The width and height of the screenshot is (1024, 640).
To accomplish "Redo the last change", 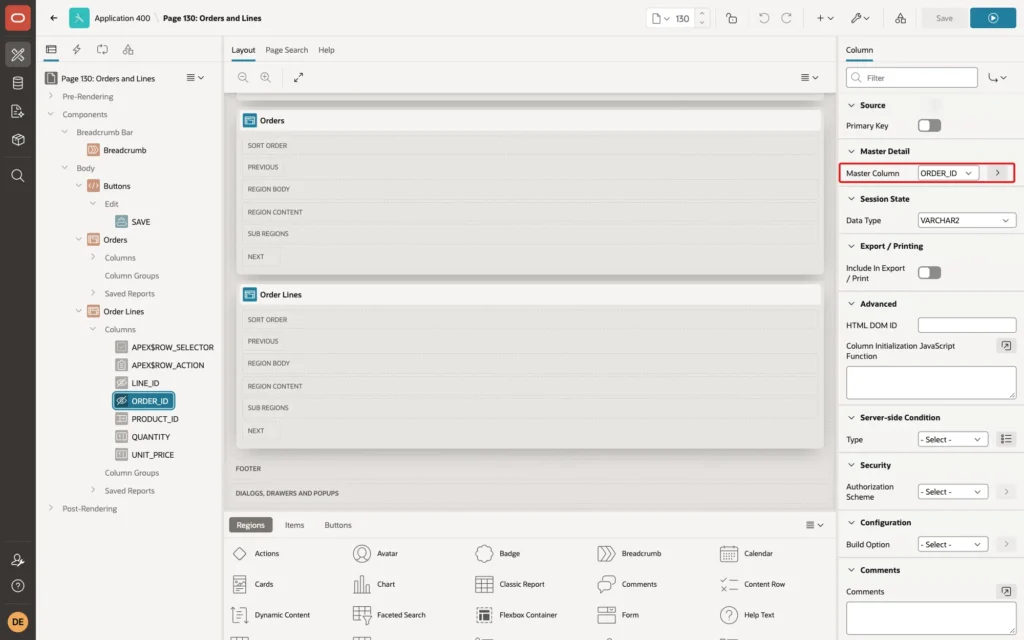I will [786, 18].
